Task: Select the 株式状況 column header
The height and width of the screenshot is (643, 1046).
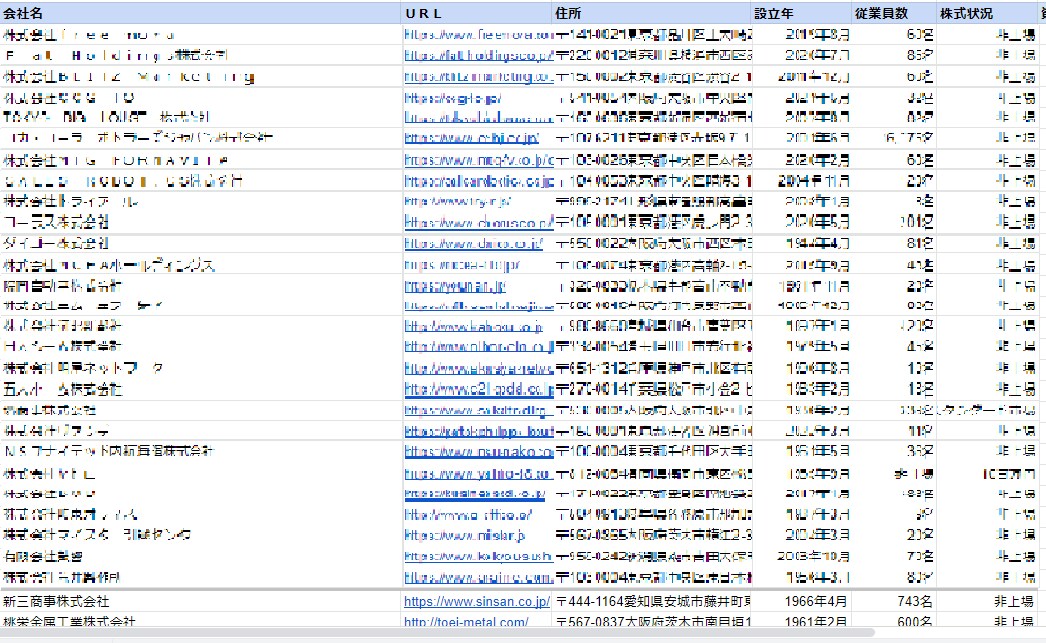Action: click(987, 13)
